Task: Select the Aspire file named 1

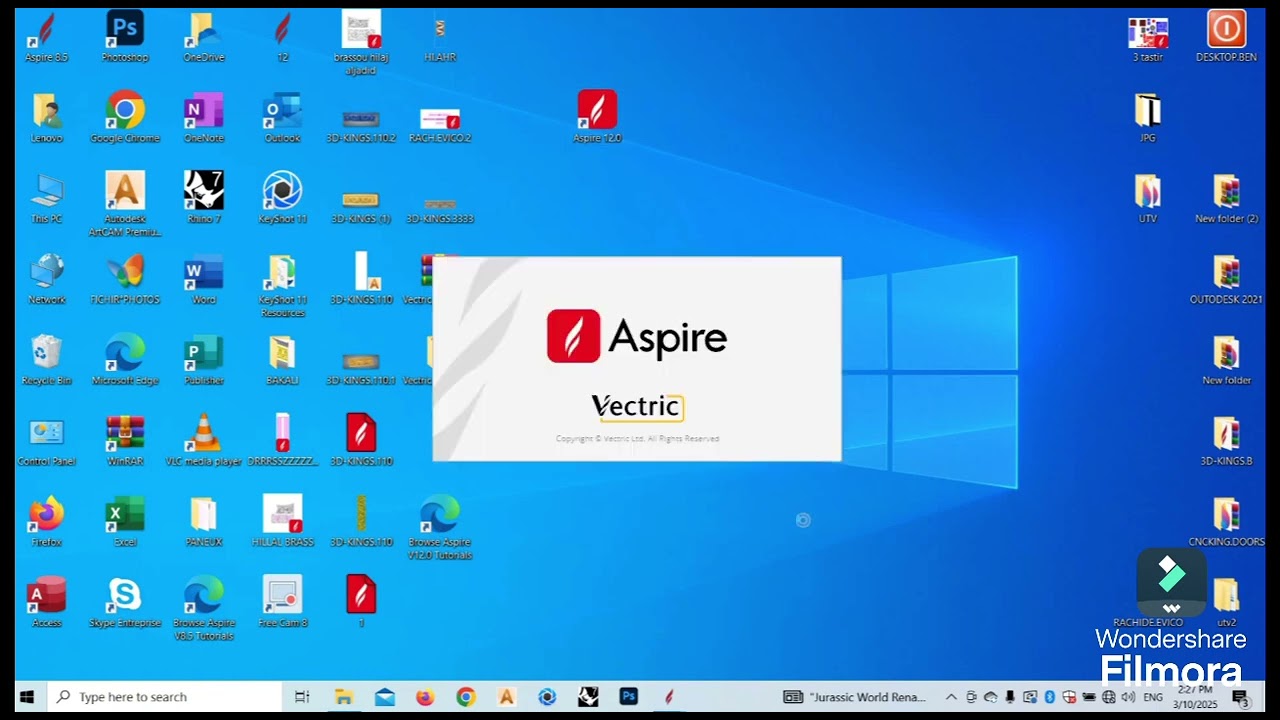Action: (x=361, y=602)
